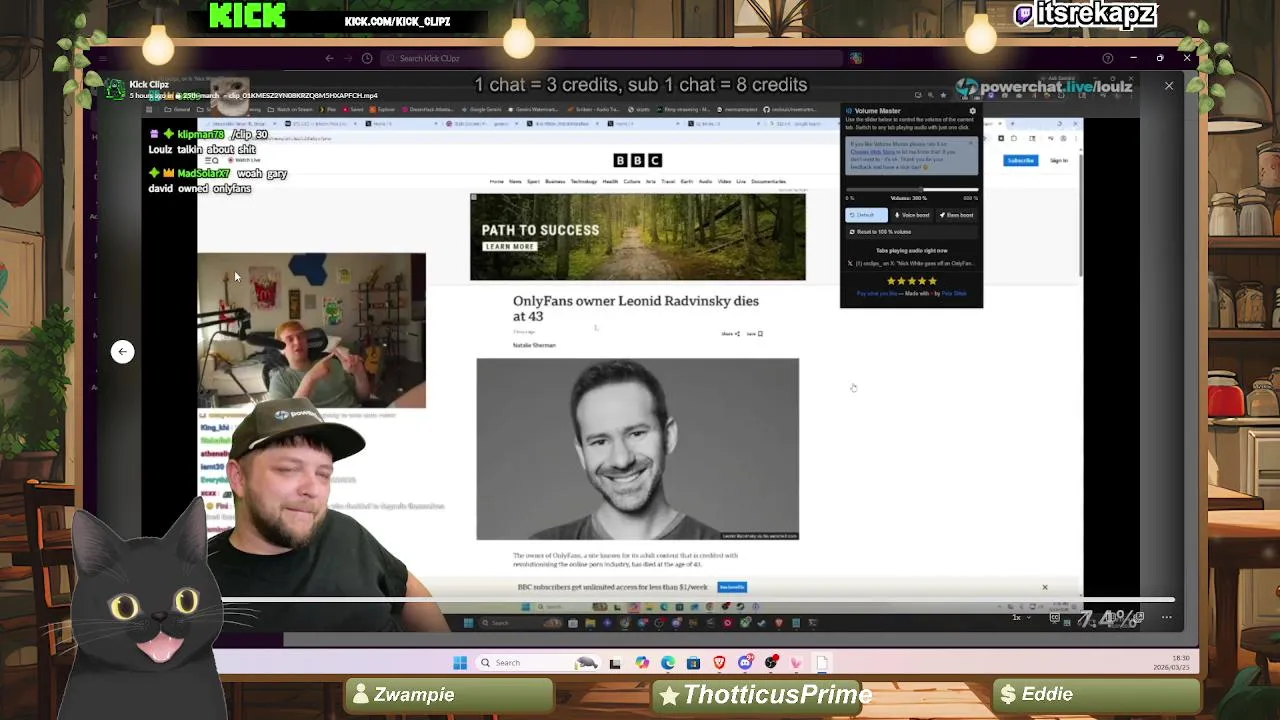
Task: Click the Search Kick Clipz field
Action: coord(610,58)
